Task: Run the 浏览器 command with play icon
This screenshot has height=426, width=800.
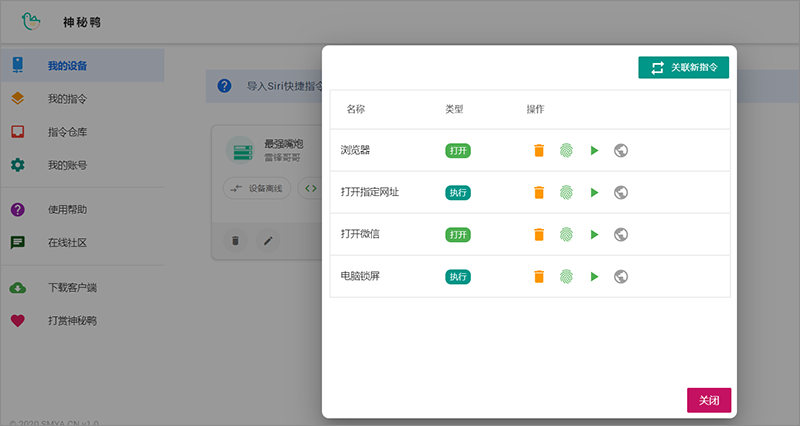Action: pos(594,151)
